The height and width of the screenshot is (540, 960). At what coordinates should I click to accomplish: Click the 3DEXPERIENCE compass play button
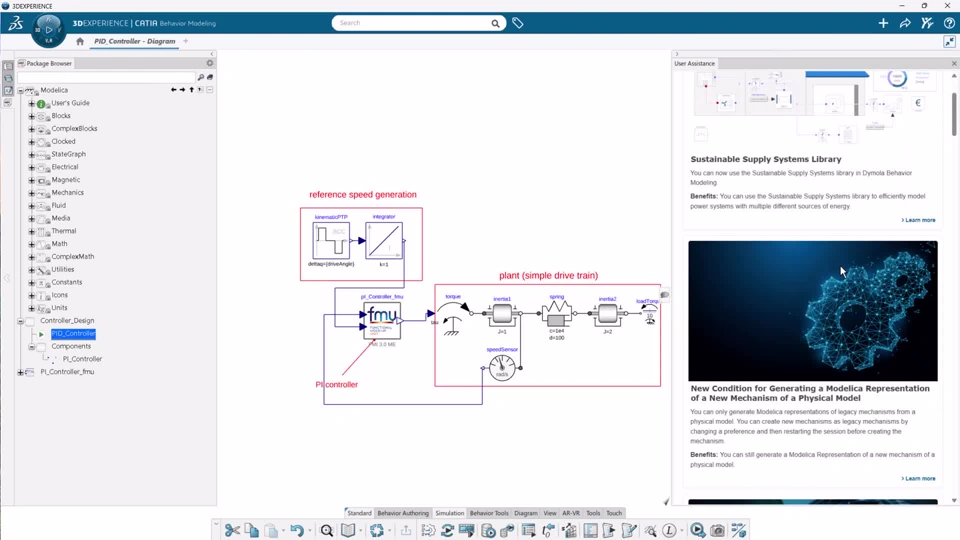(x=49, y=29)
